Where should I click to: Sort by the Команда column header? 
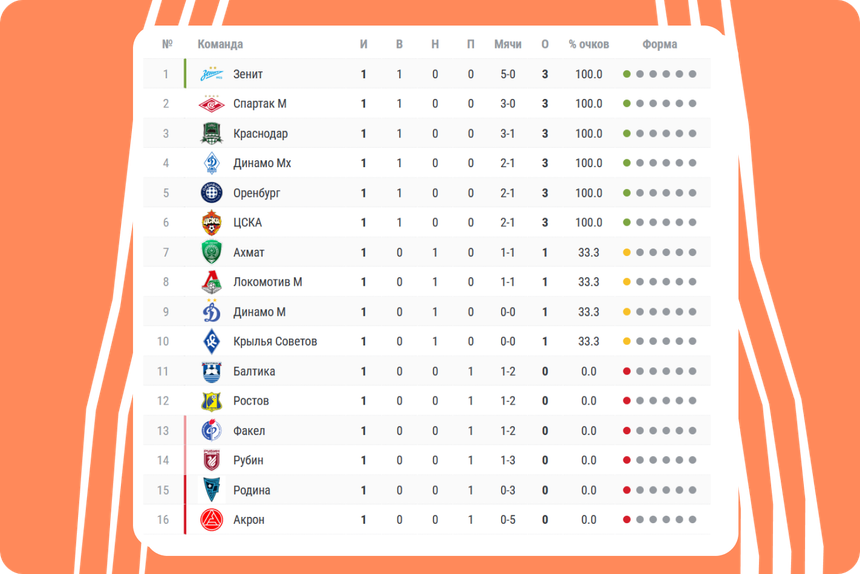(x=220, y=44)
